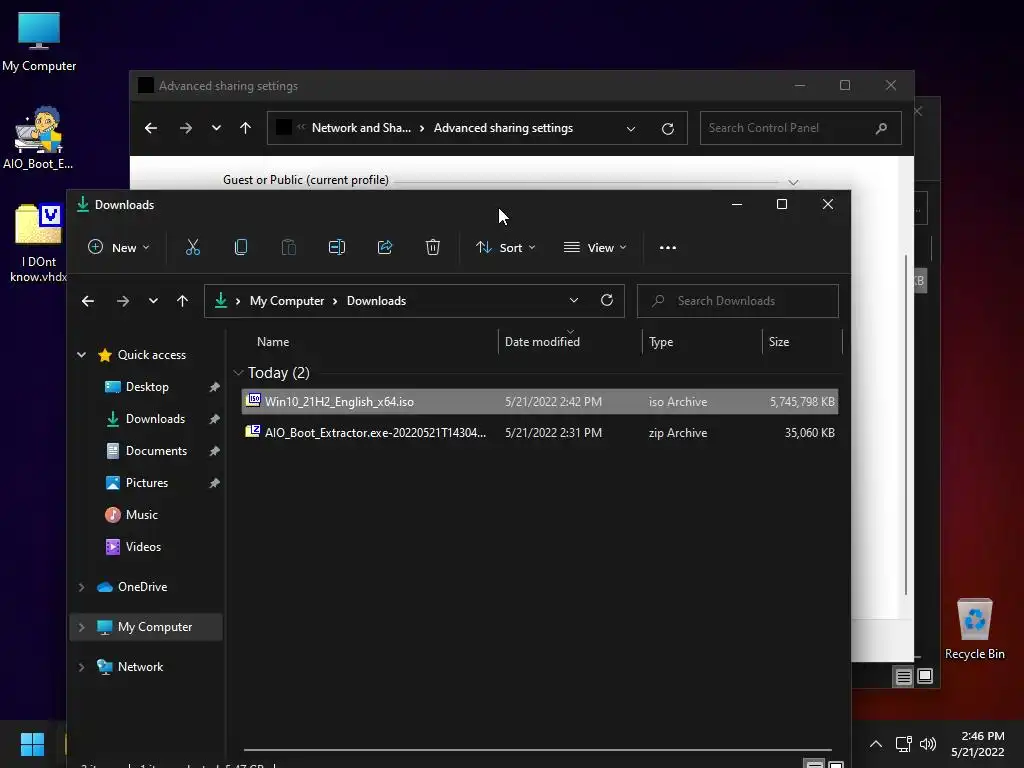Open the New dropdown menu

point(119,248)
